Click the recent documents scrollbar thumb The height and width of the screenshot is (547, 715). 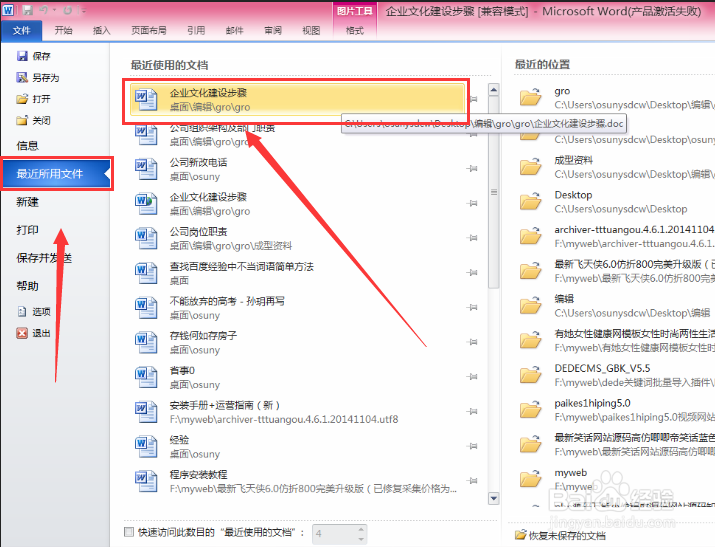pyautogui.click(x=493, y=192)
